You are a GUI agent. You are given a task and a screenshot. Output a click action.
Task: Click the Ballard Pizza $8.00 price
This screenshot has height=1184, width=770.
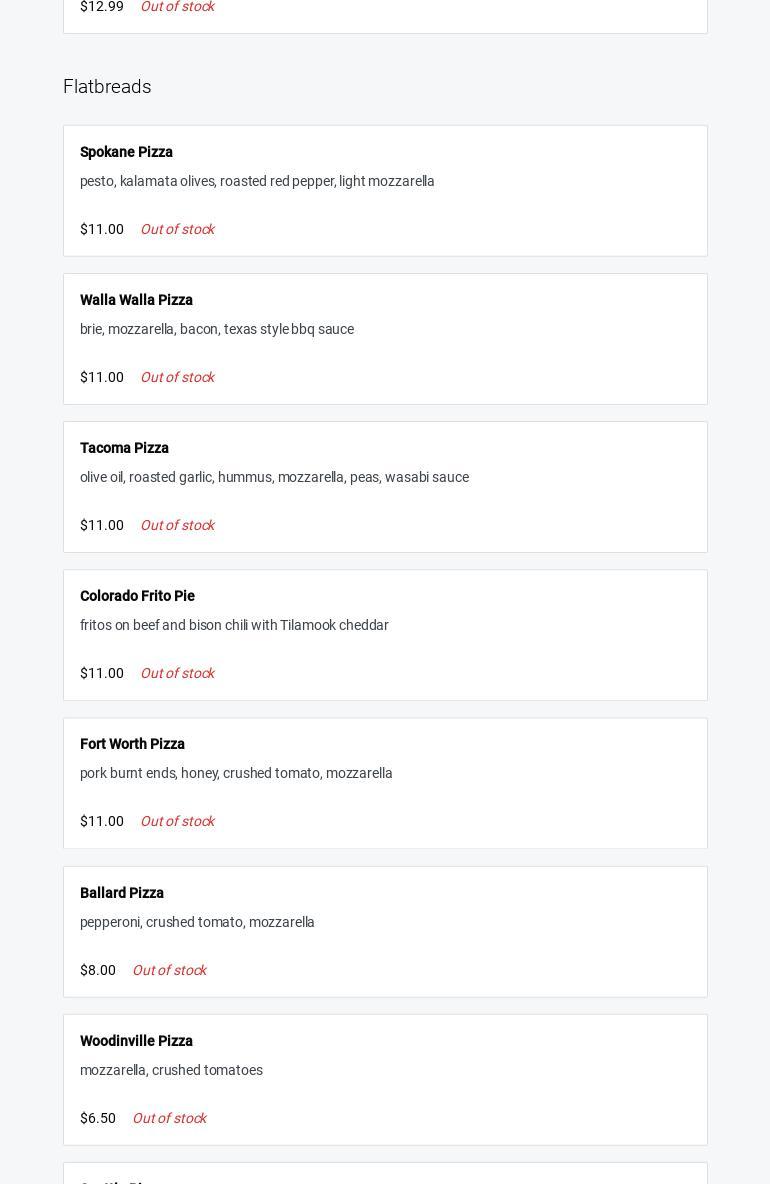(98, 970)
